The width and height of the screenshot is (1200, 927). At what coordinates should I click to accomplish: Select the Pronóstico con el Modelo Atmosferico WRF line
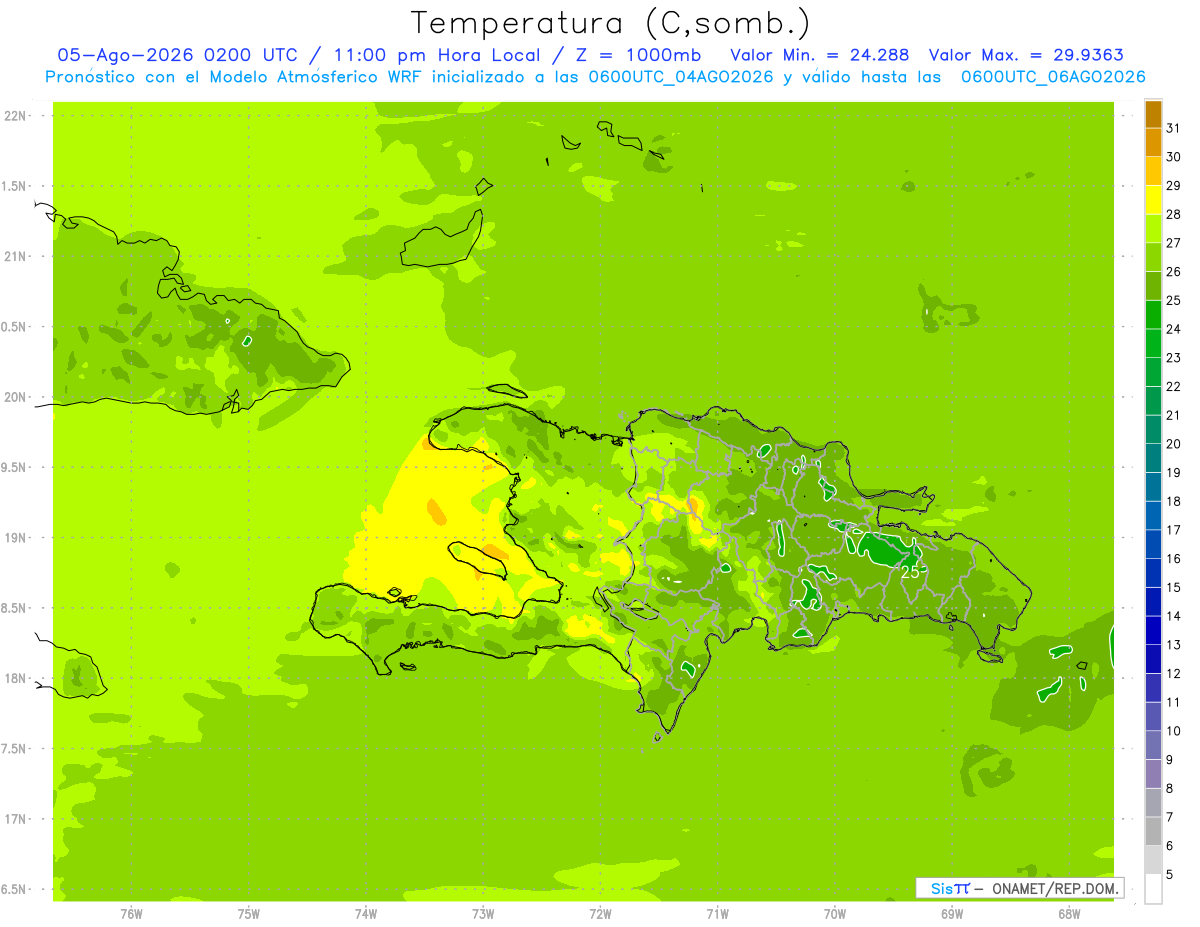coord(595,77)
